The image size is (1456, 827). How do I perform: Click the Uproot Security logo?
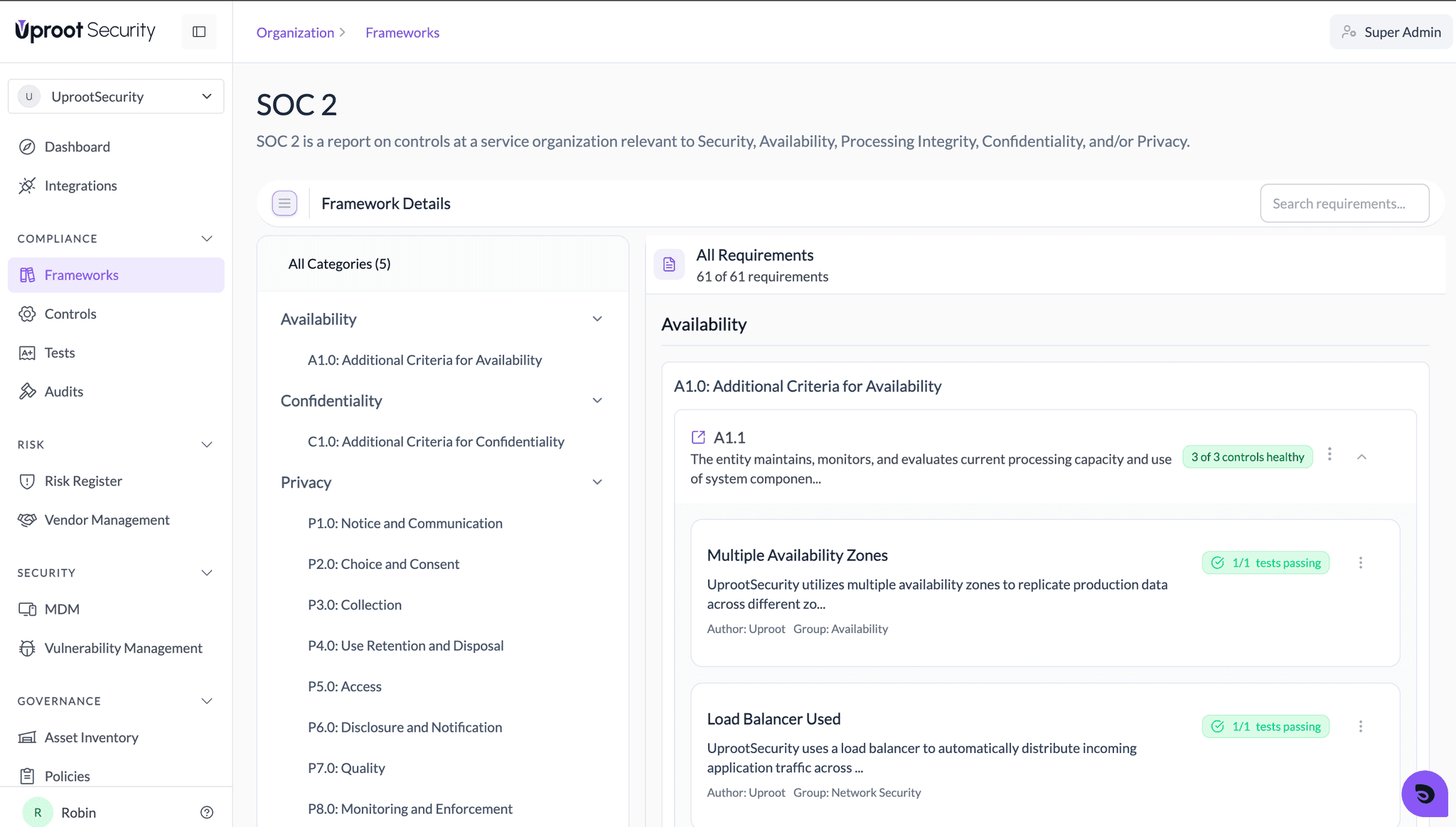tap(85, 31)
